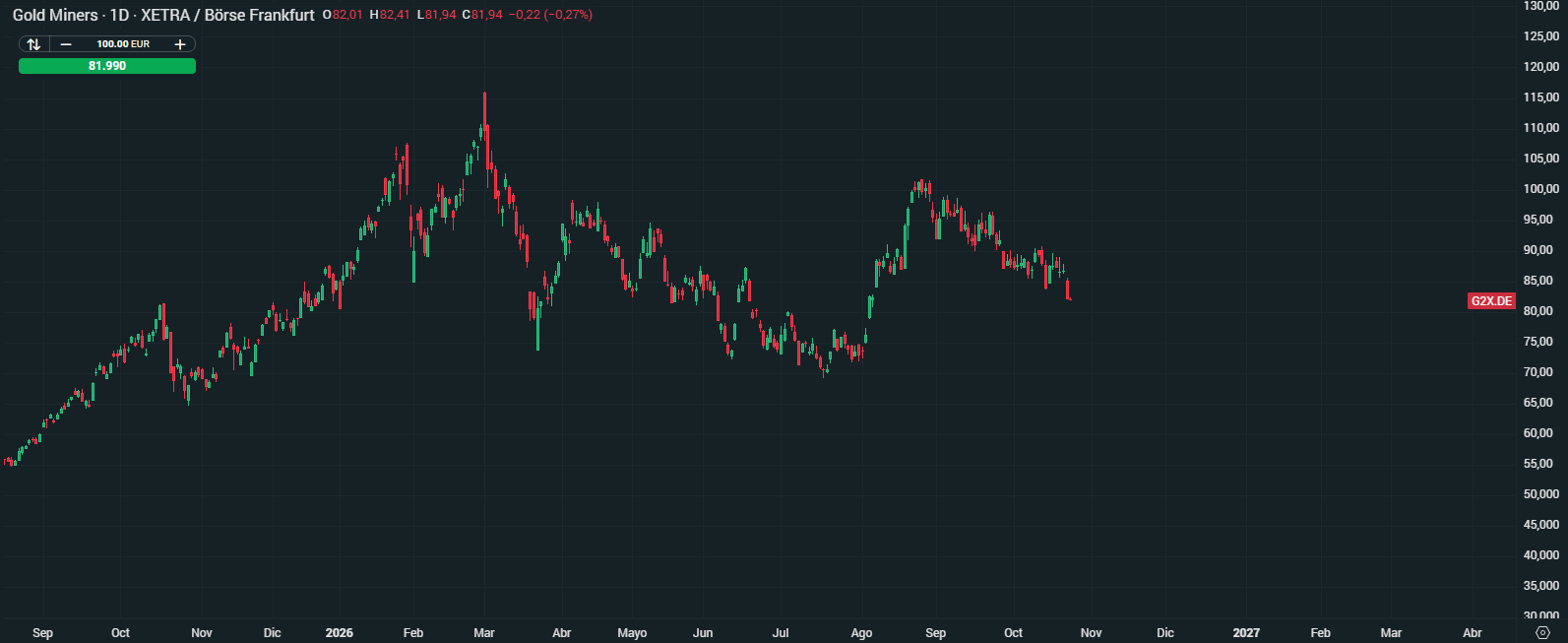Click the green 81.990 price button
The height and width of the screenshot is (643, 1568).
(x=107, y=66)
